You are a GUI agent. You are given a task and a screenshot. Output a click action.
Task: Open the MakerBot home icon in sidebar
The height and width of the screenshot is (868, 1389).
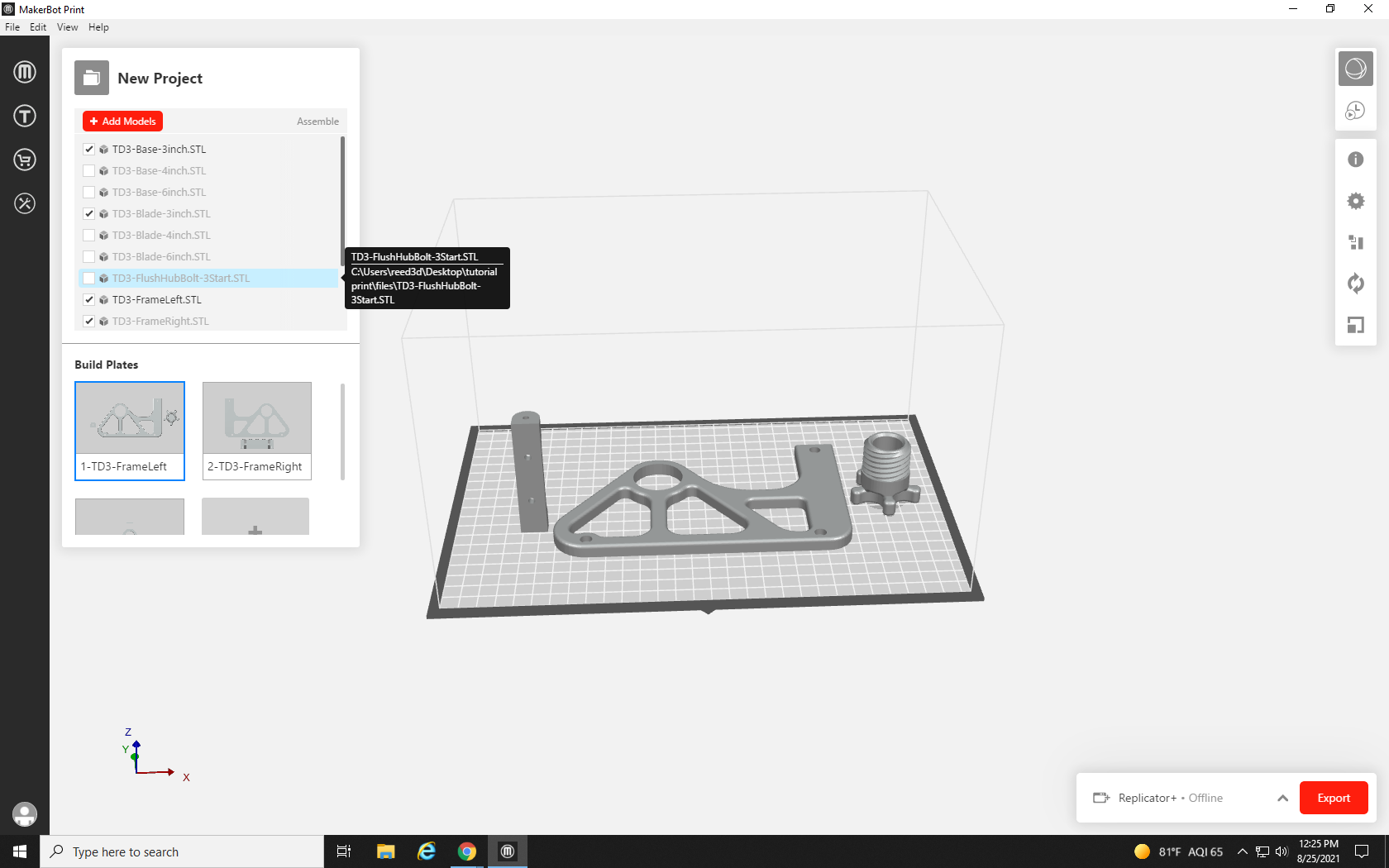[25, 72]
